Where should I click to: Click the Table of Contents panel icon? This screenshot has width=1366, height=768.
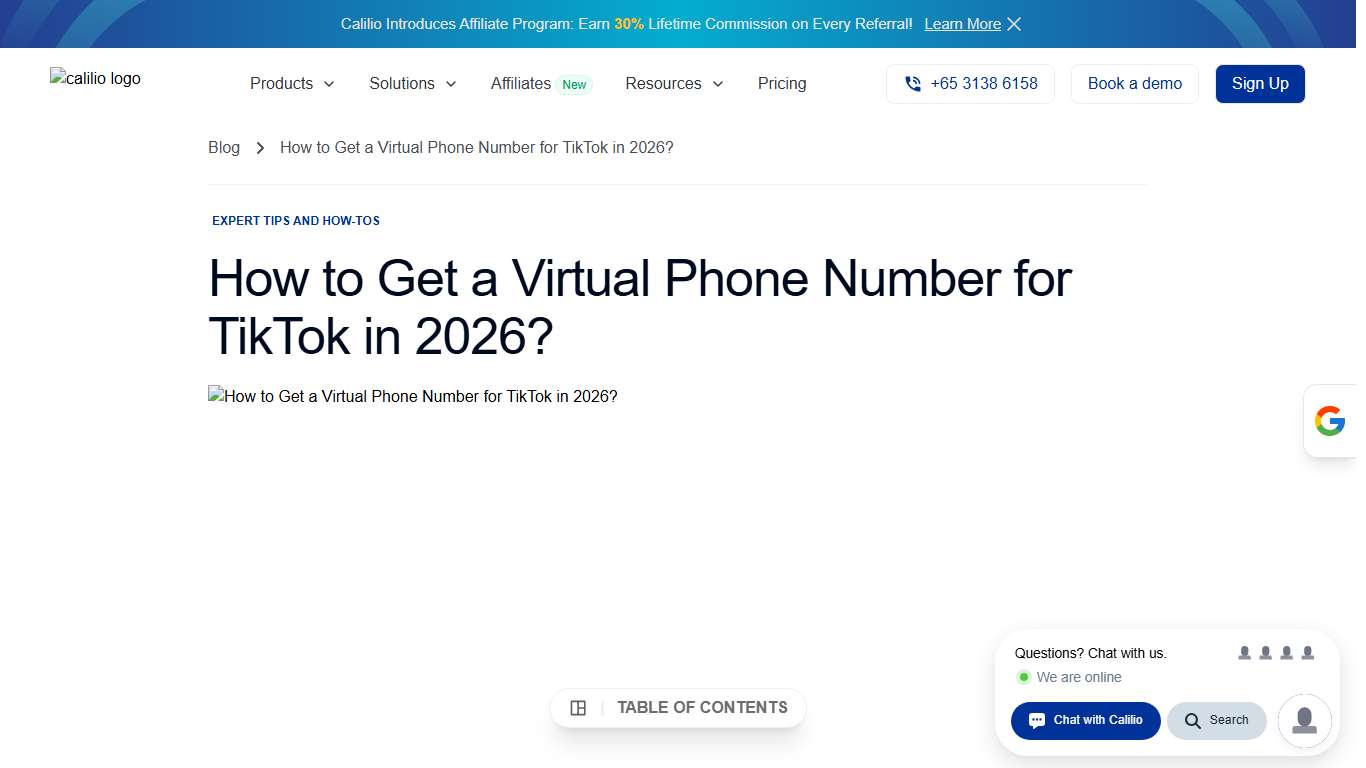click(x=578, y=707)
